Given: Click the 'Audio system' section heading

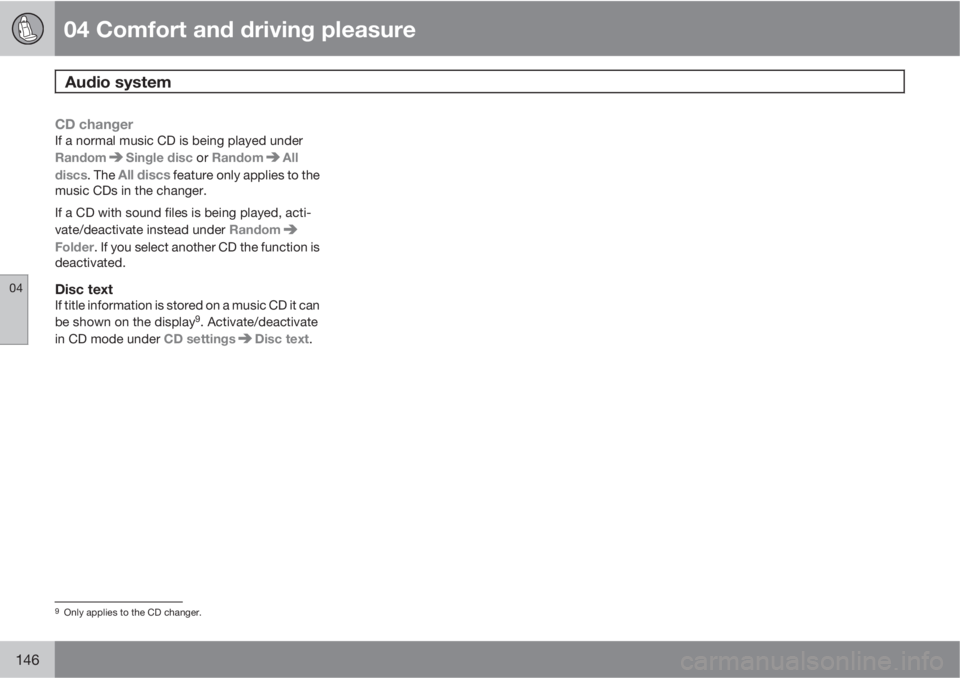Looking at the screenshot, I should [118, 82].
